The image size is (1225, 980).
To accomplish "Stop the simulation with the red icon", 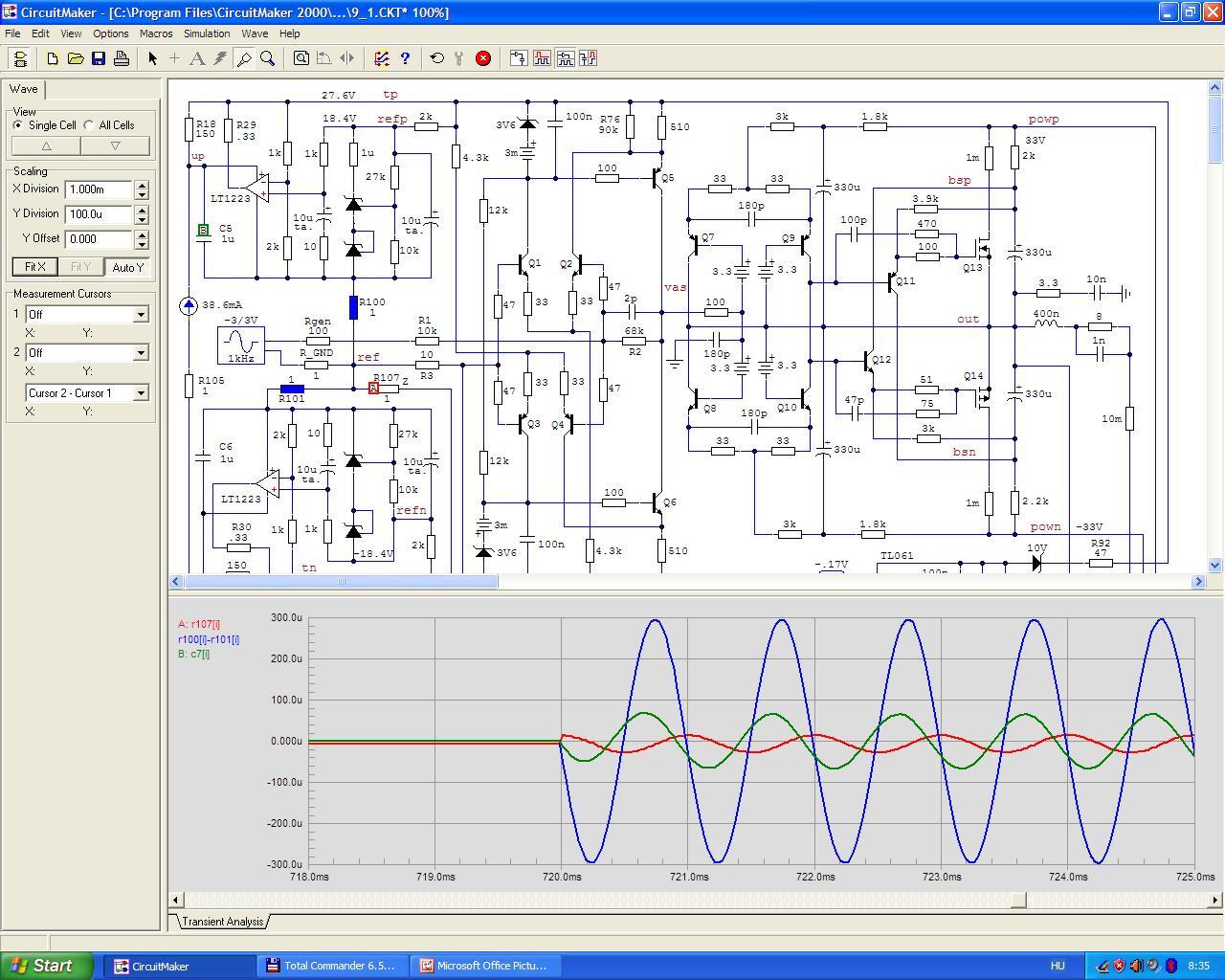I will click(483, 58).
